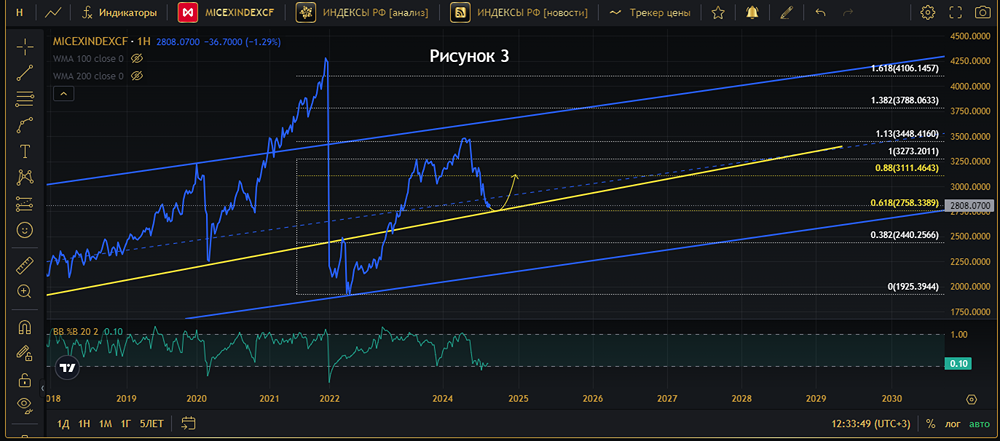The width and height of the screenshot is (1000, 441).
Task: Click the WMA 100 close 0 legend
Action: click(88, 59)
